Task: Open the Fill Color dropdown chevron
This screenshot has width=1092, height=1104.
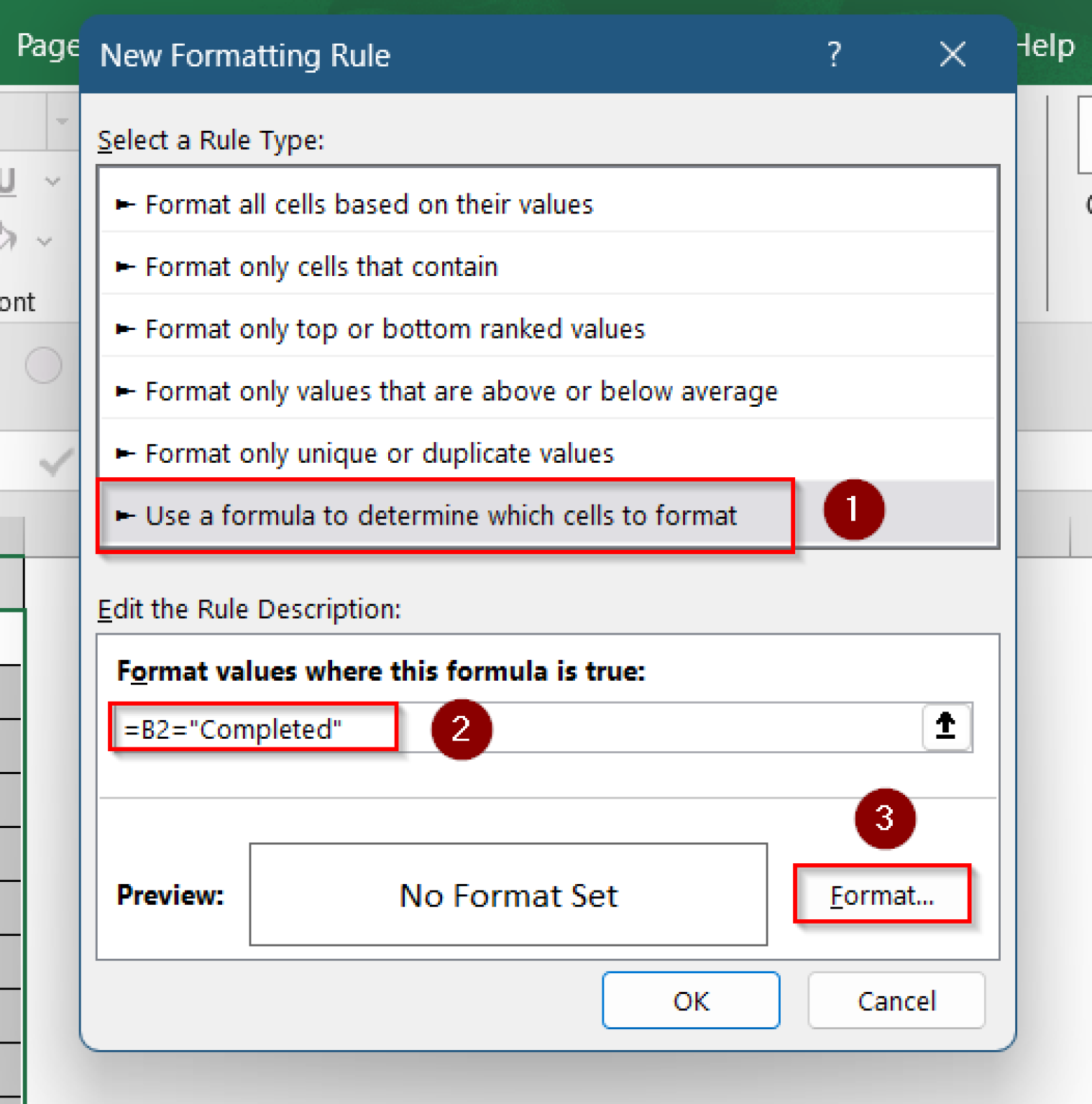Action: pyautogui.click(x=45, y=241)
